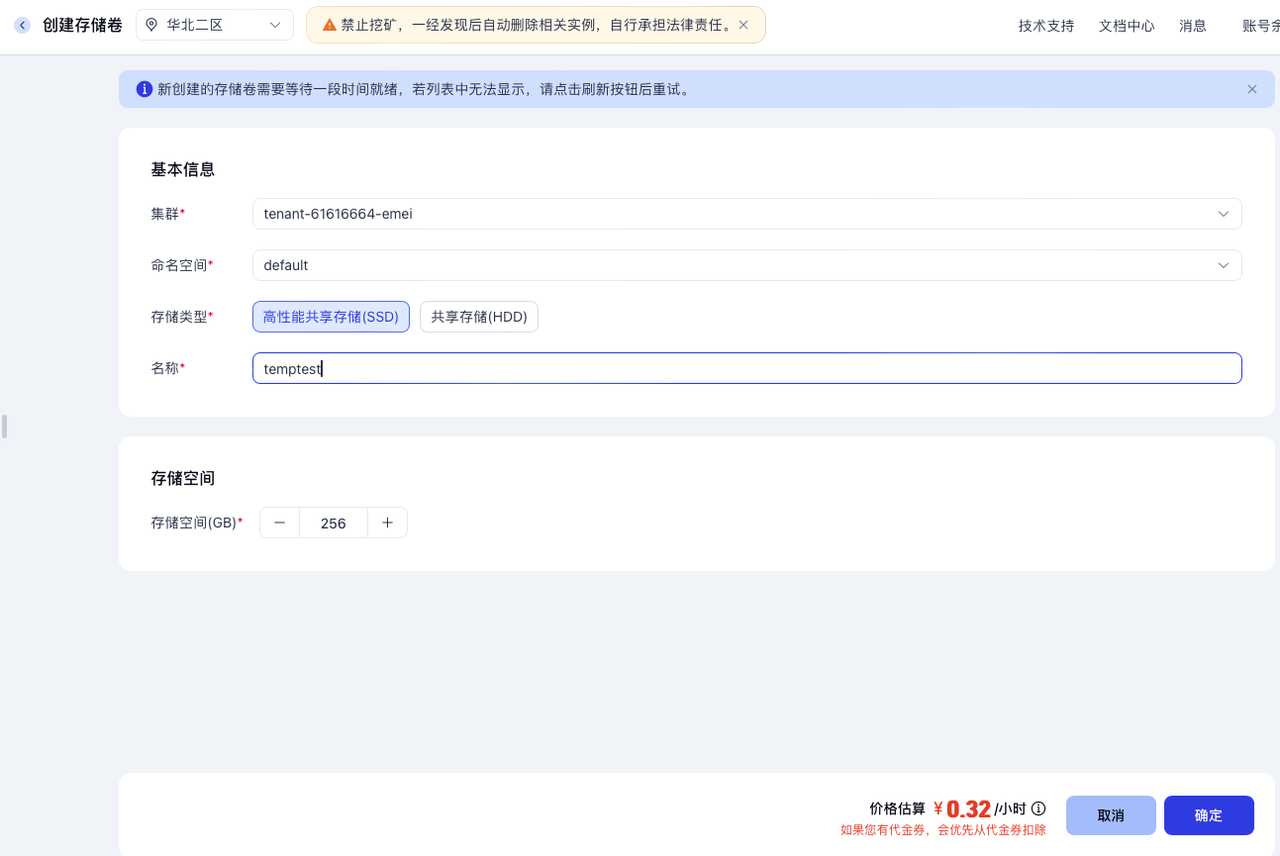The height and width of the screenshot is (856, 1280).
Task: Close the blue storage volume notice banner
Action: pos(1252,89)
